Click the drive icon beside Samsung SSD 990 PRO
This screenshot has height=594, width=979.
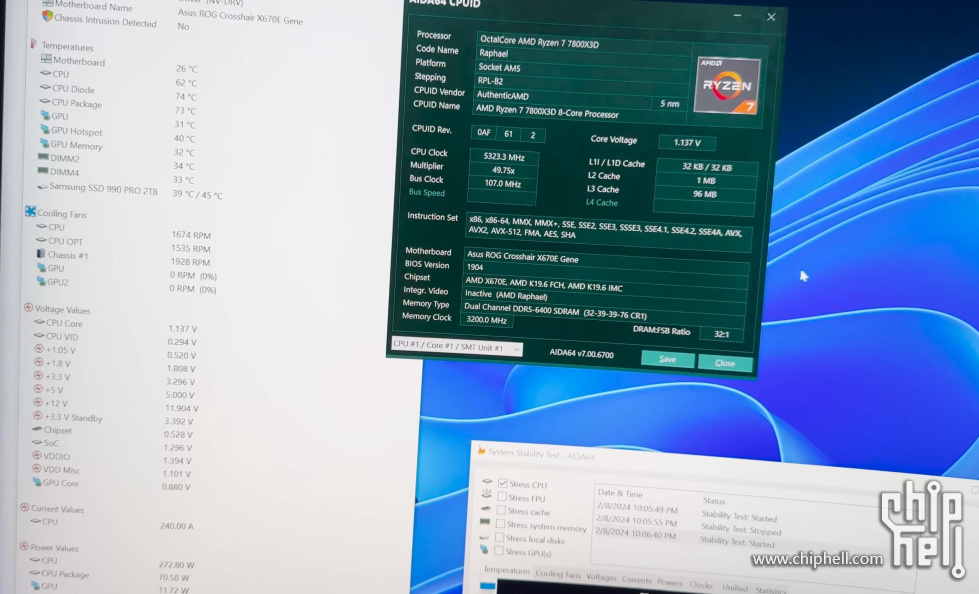[x=42, y=186]
